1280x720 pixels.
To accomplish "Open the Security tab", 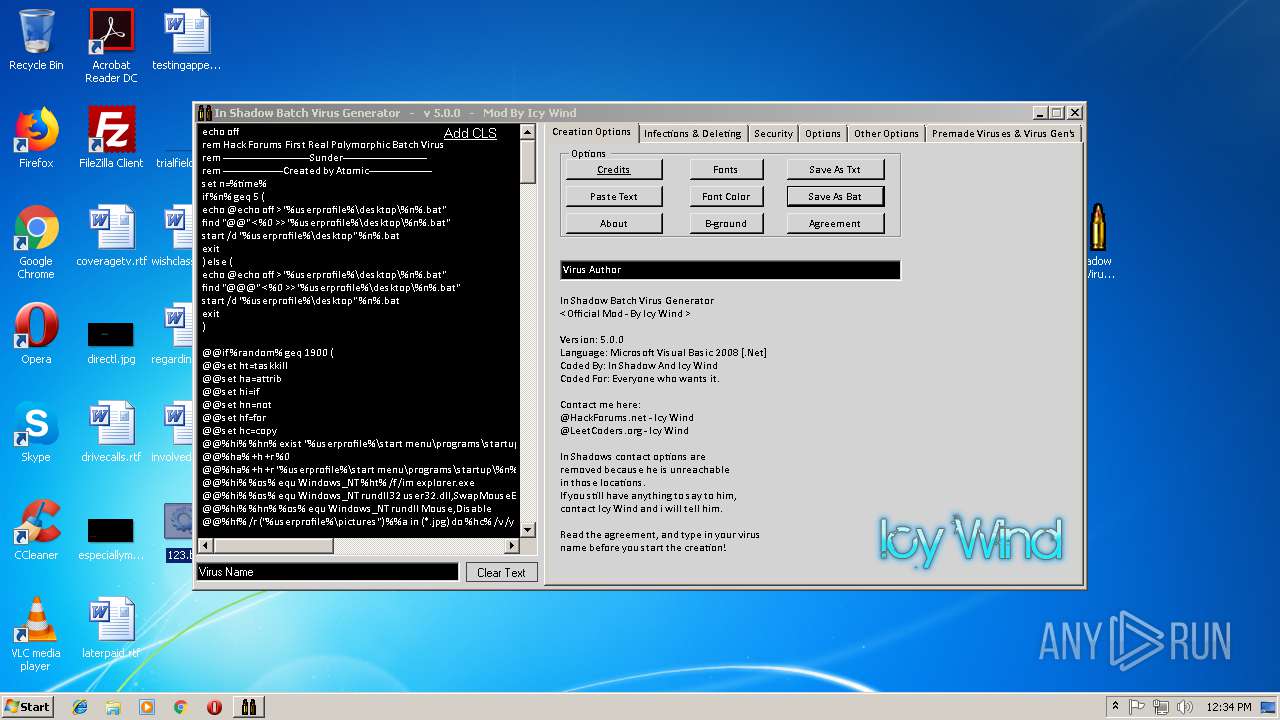I will click(x=773, y=133).
